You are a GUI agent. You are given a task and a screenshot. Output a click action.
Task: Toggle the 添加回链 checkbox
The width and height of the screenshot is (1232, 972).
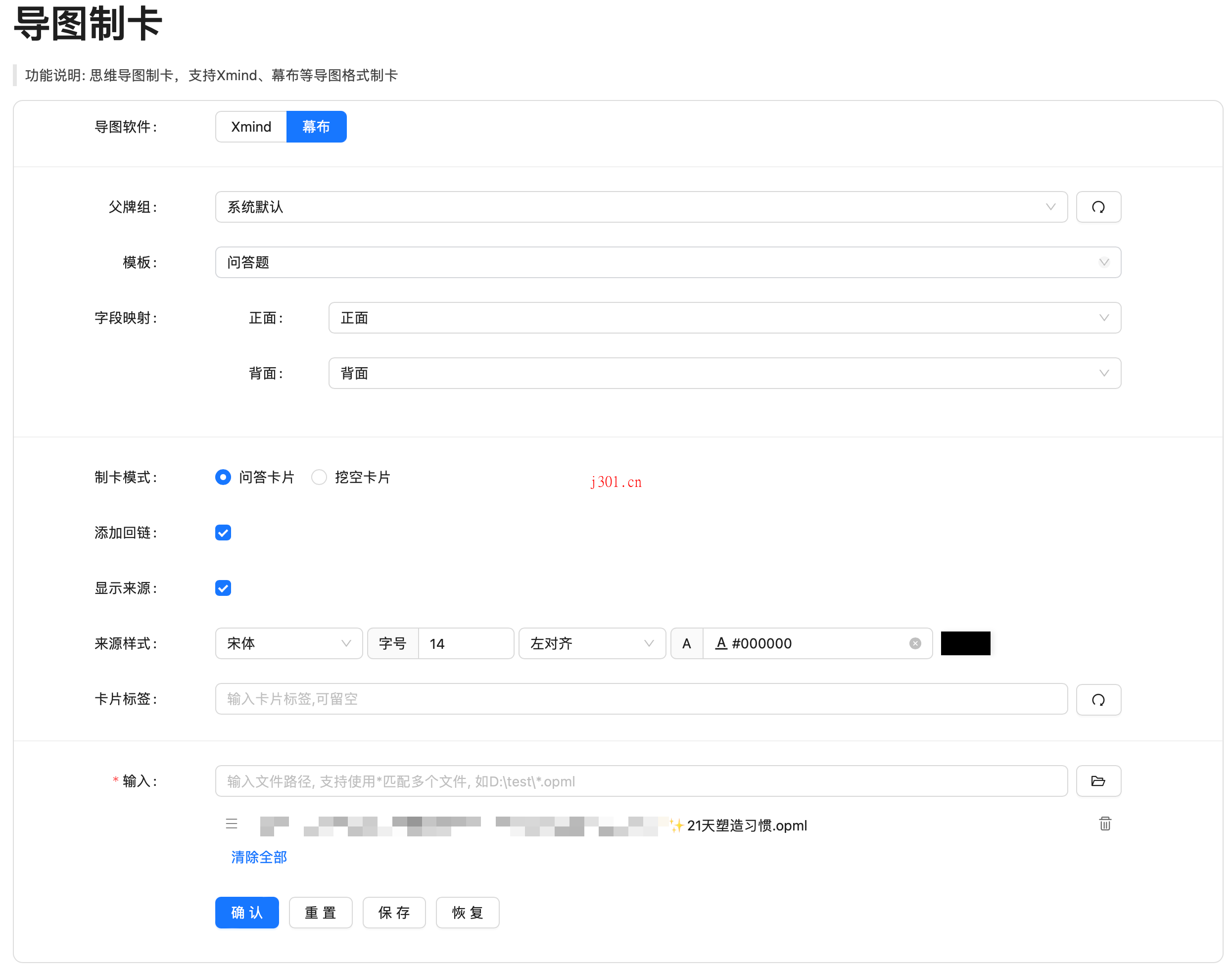click(223, 532)
